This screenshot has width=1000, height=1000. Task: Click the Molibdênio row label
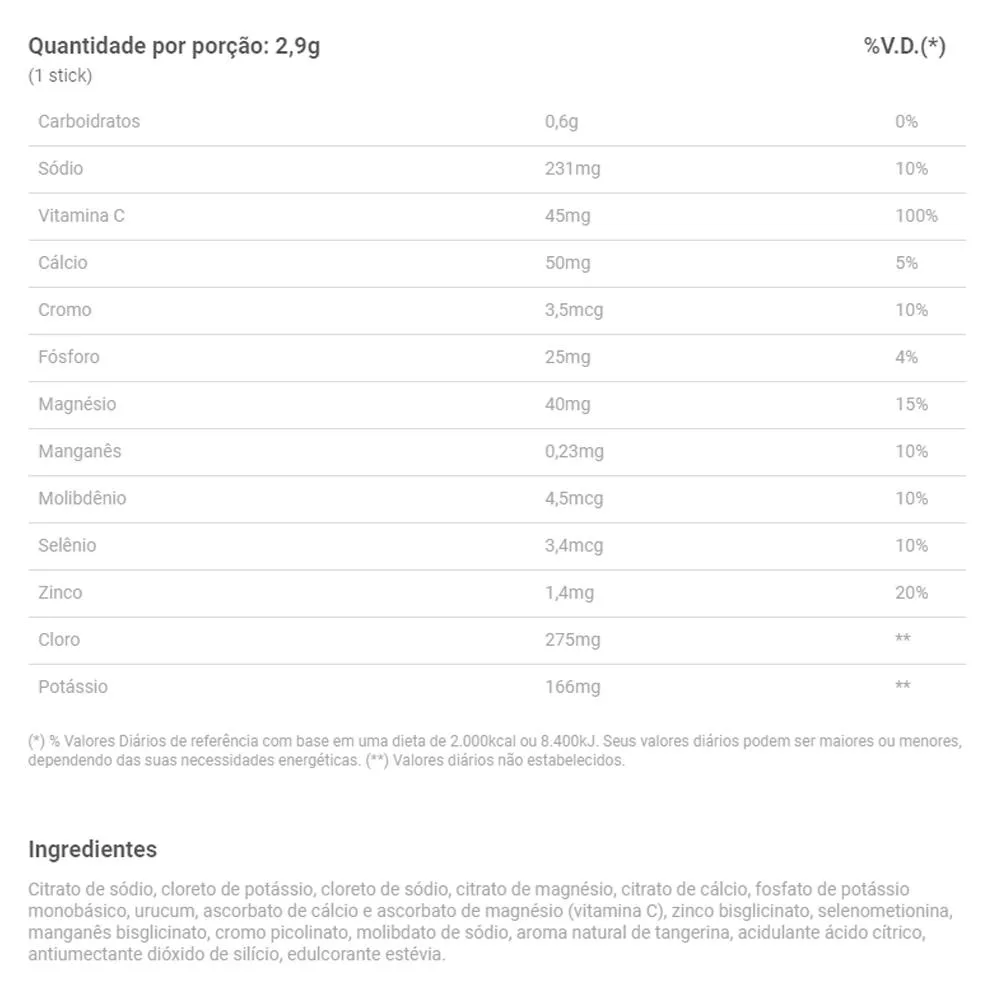[x=82, y=498]
